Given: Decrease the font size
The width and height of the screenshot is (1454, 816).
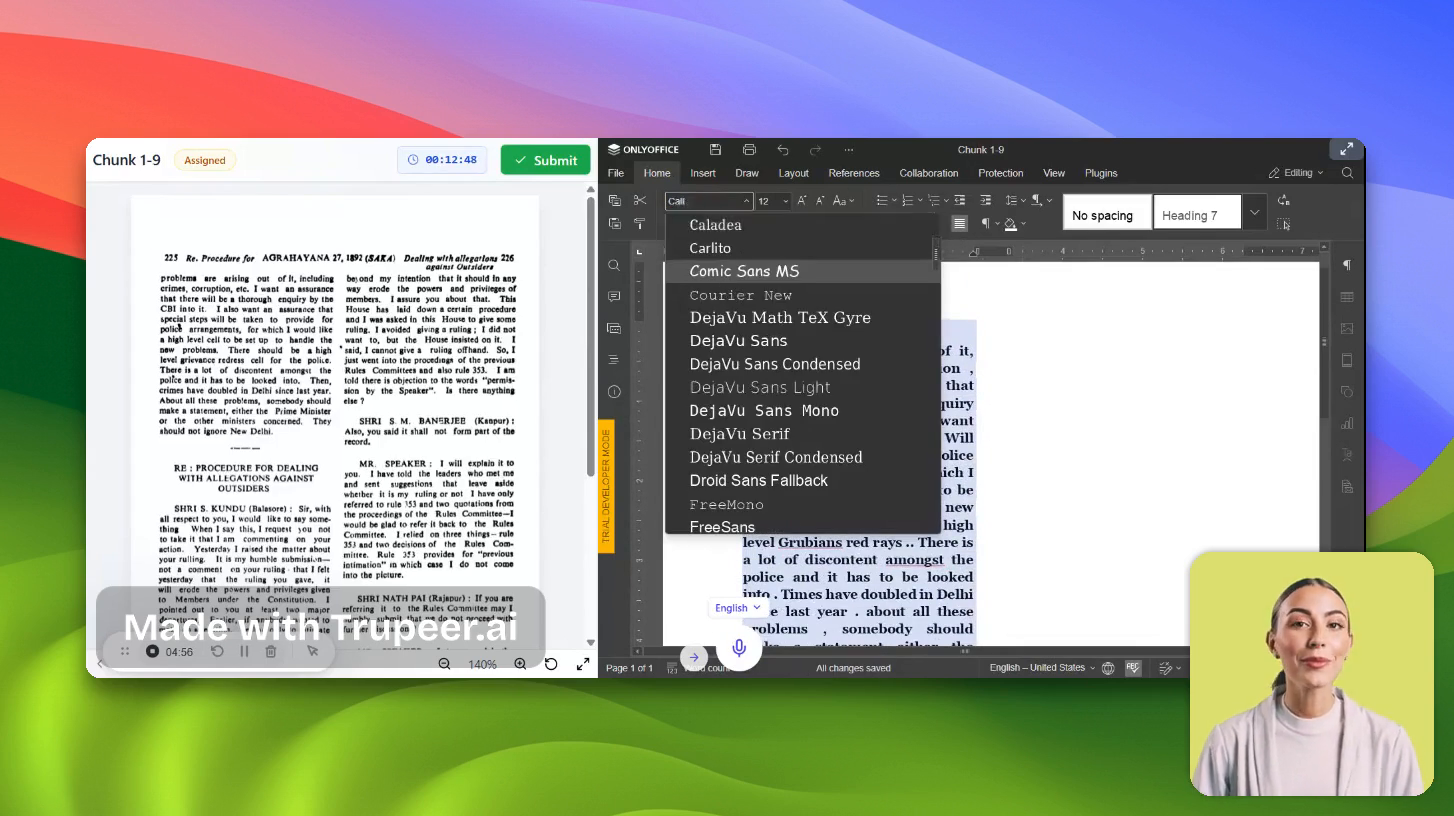Looking at the screenshot, I should point(820,201).
